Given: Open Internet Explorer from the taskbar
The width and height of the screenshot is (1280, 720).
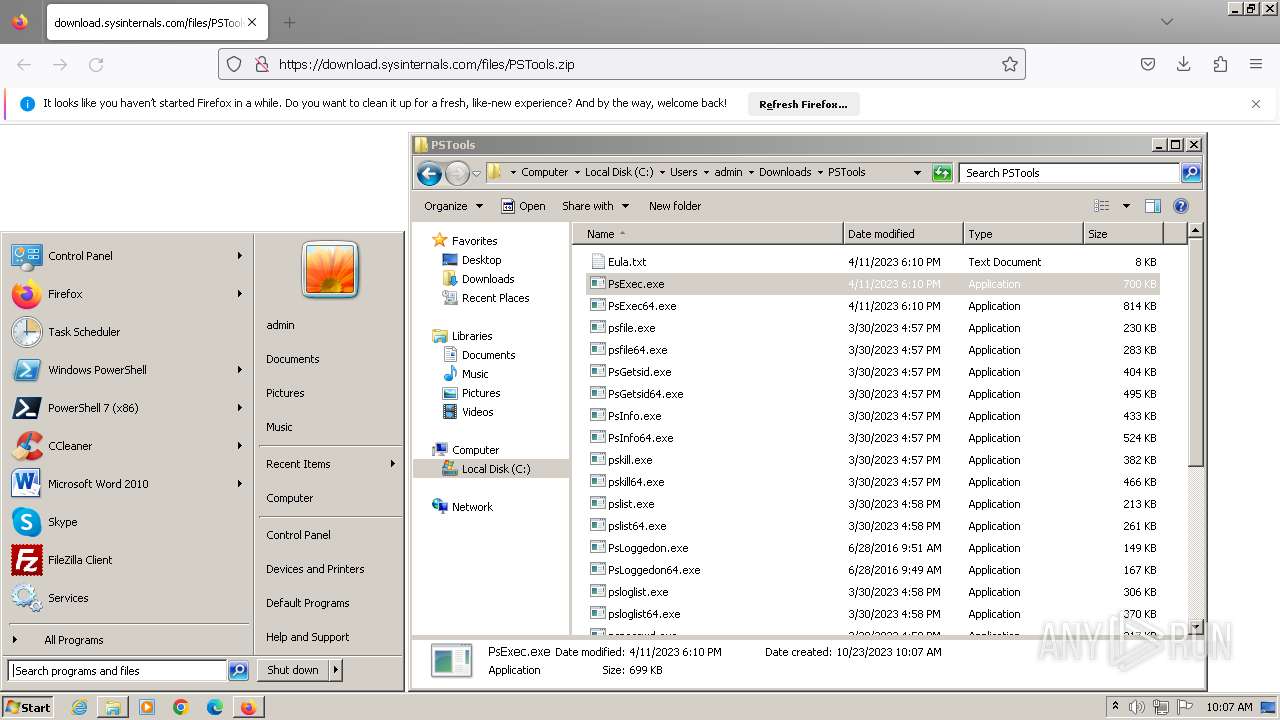Looking at the screenshot, I should click(79, 707).
